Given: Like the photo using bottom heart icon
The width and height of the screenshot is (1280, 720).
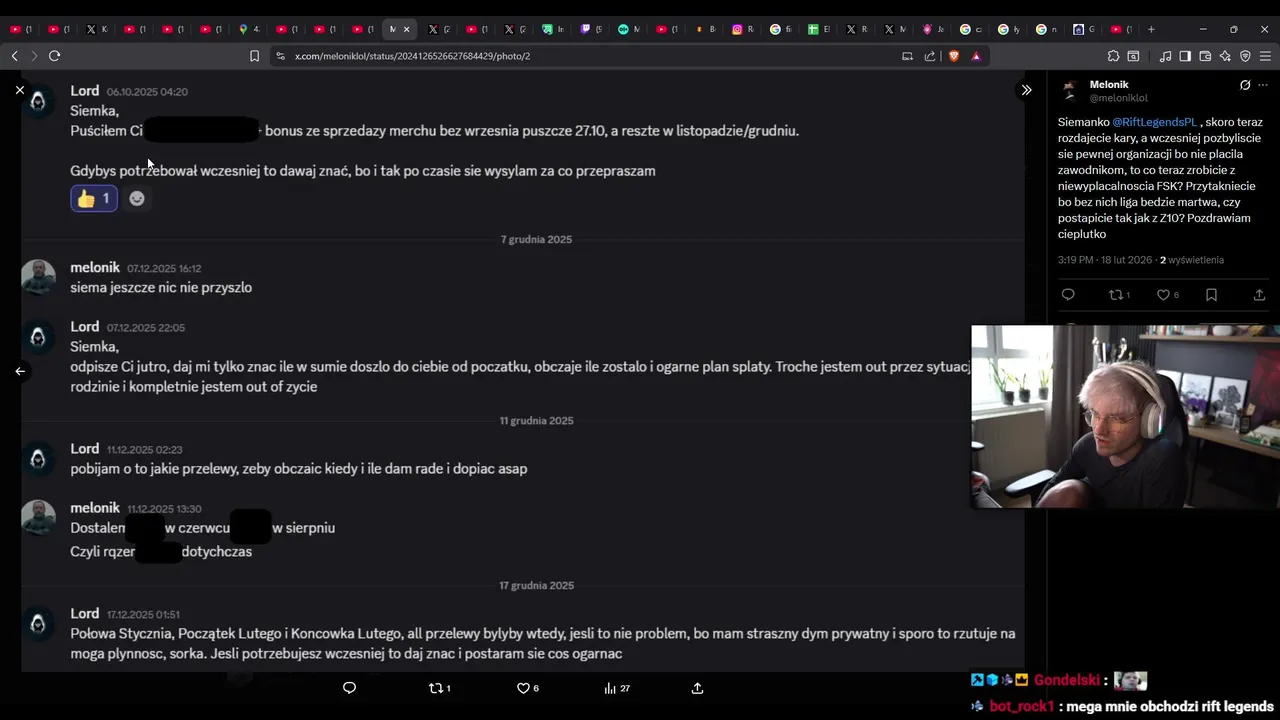Looking at the screenshot, I should click(527, 688).
